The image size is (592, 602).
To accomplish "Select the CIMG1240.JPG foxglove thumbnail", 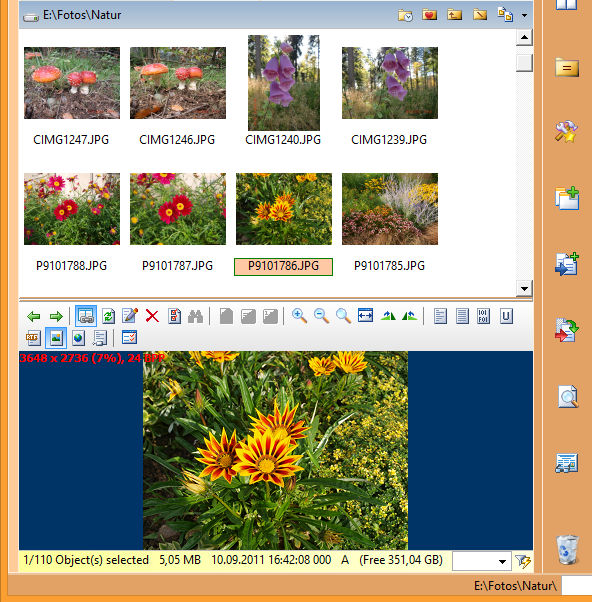I will pyautogui.click(x=284, y=83).
